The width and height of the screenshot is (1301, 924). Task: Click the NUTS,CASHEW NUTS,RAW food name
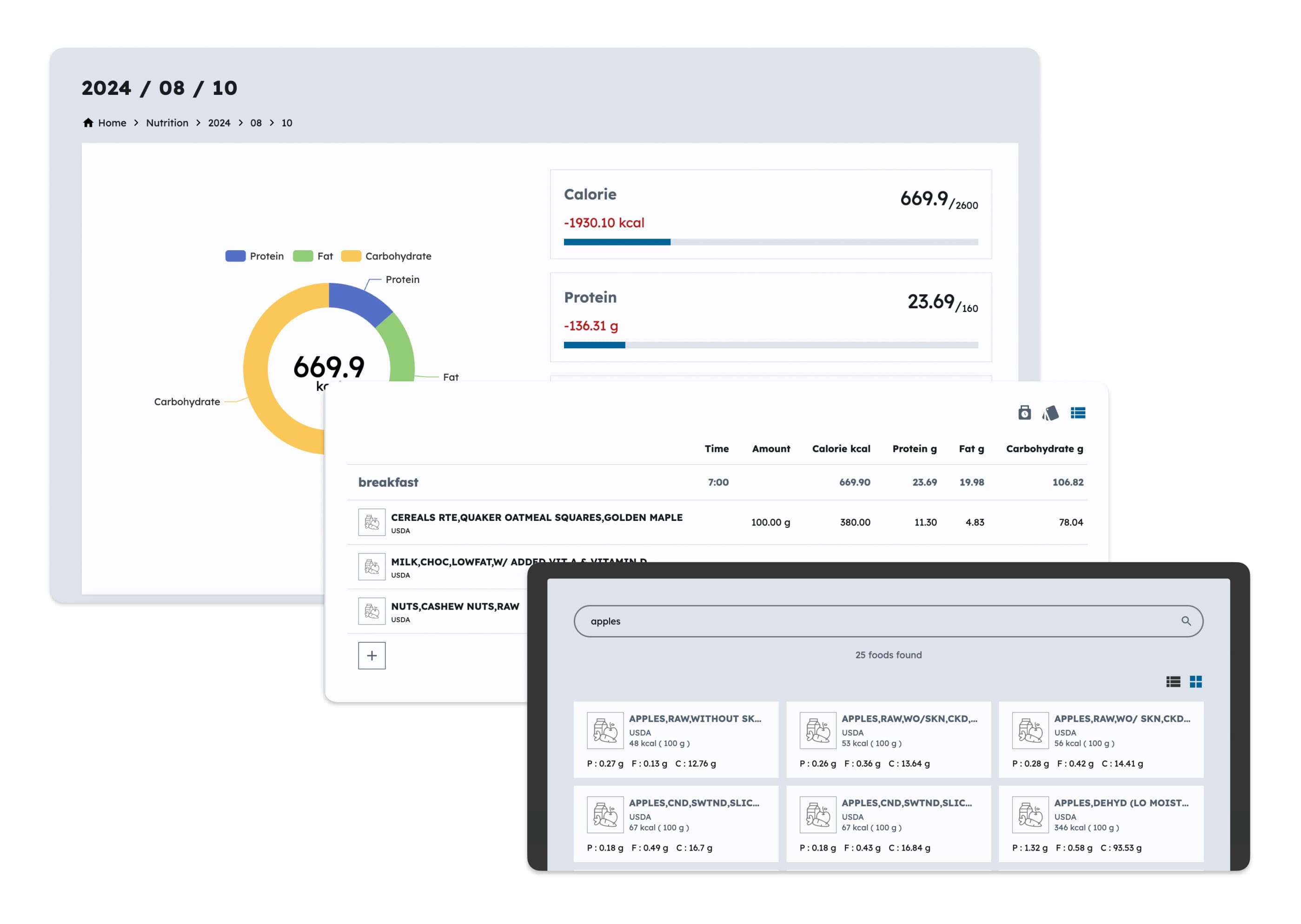tap(455, 606)
